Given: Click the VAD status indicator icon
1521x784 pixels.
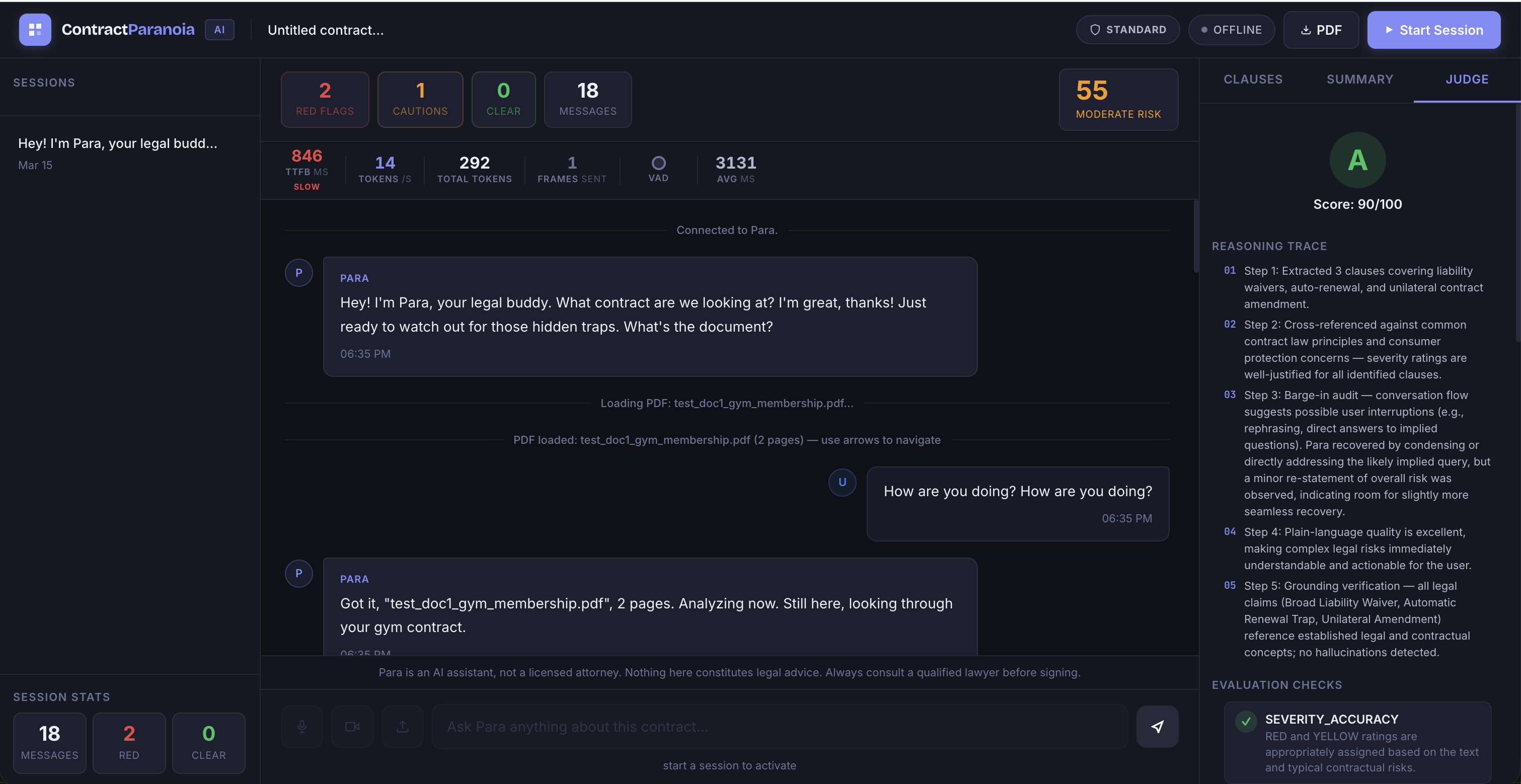Looking at the screenshot, I should click(658, 164).
